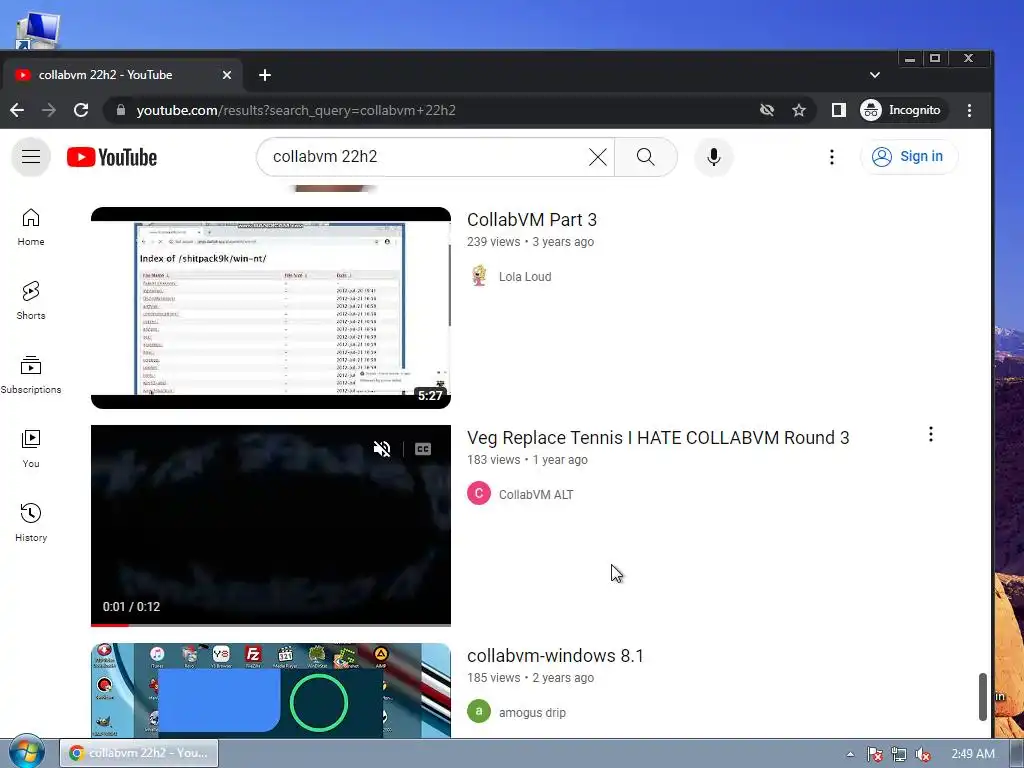Image resolution: width=1024 pixels, height=768 pixels.
Task: Open Home in the sidebar
Action: (x=31, y=227)
